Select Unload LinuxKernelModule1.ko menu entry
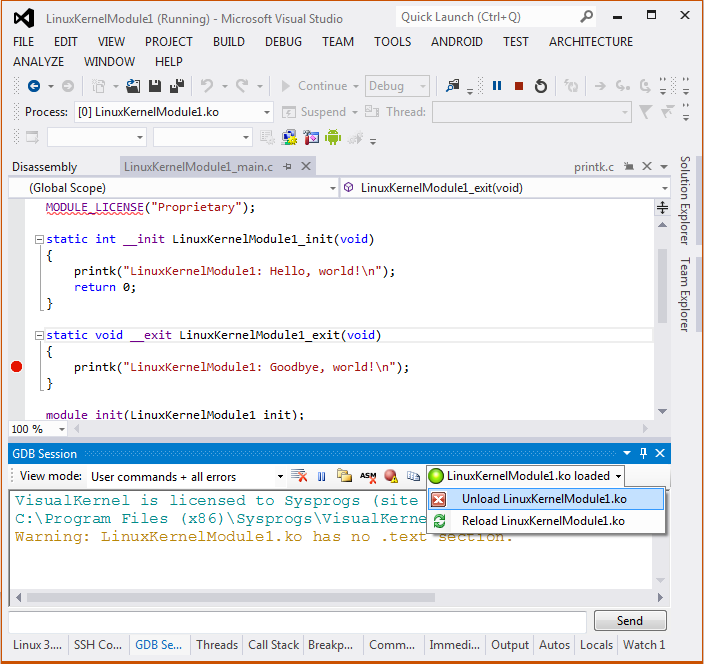 click(x=544, y=499)
